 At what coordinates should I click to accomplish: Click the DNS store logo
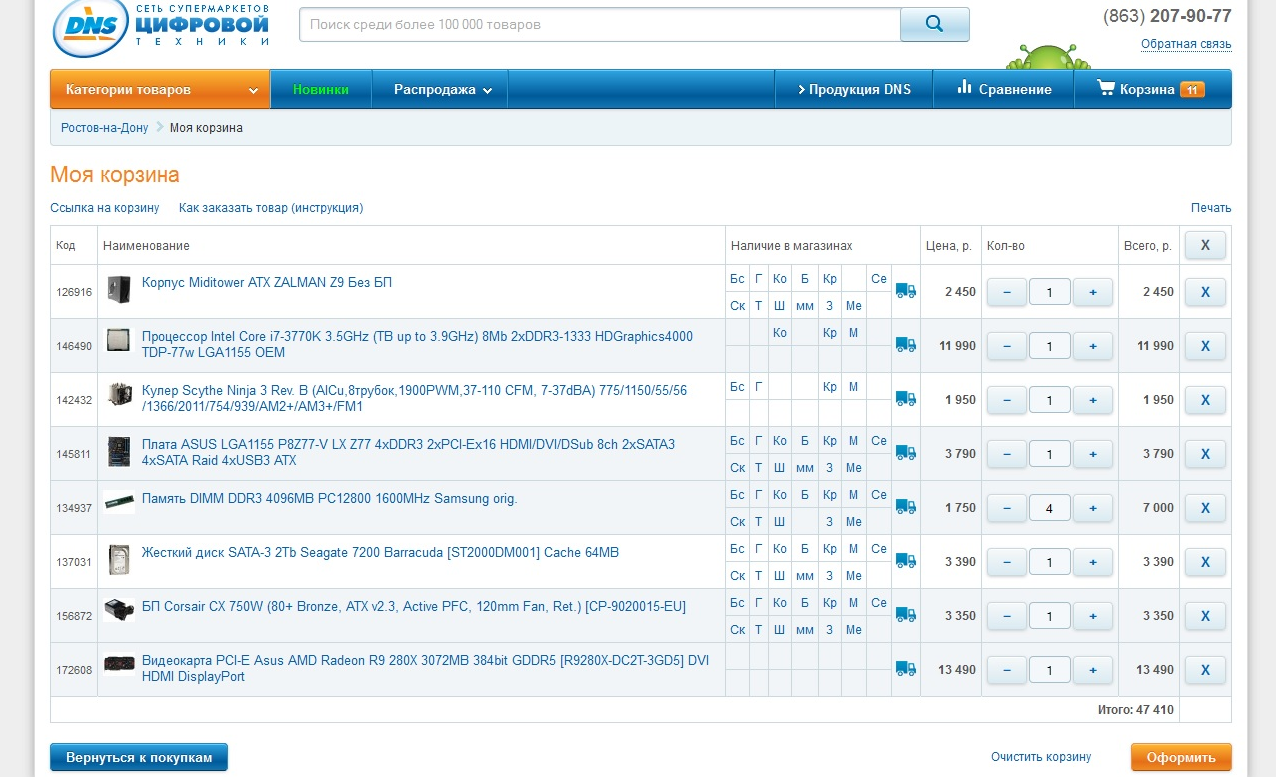pos(162,27)
